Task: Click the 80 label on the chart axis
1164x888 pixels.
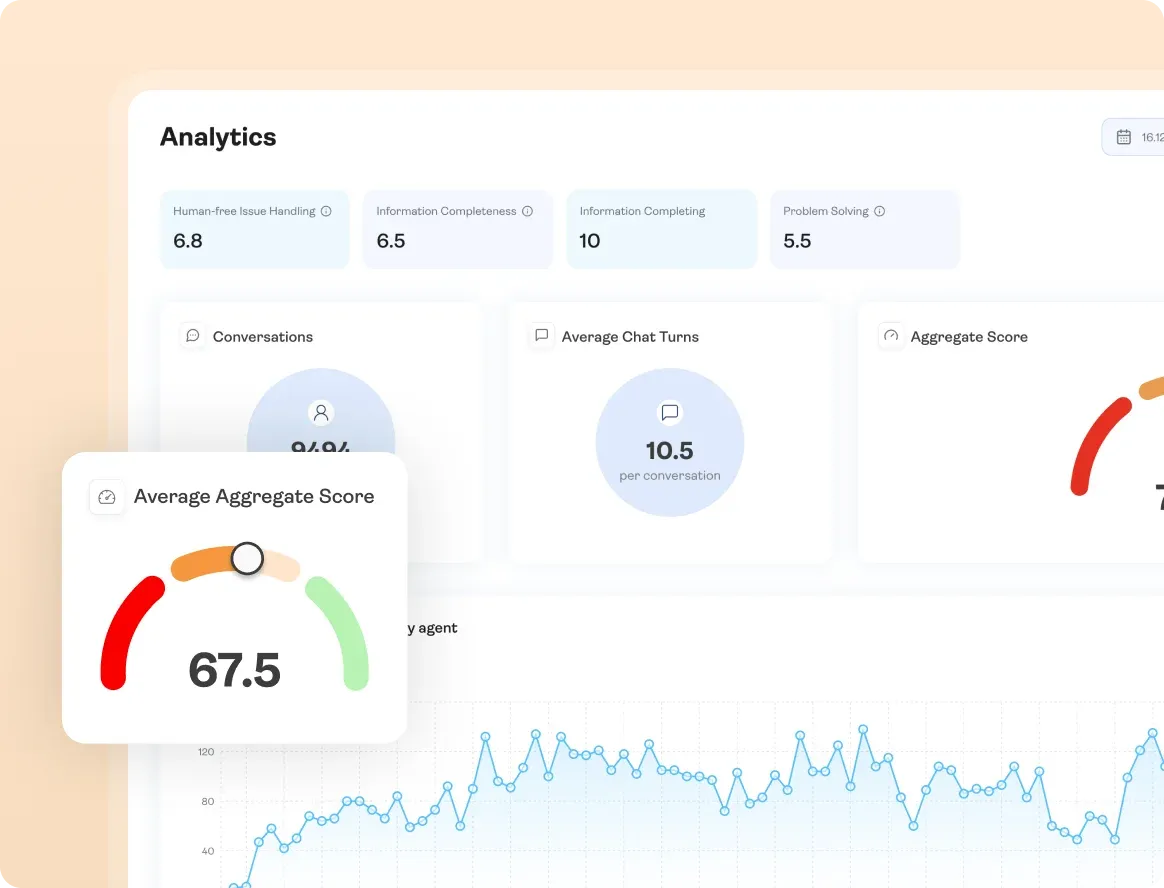Action: pyautogui.click(x=207, y=801)
